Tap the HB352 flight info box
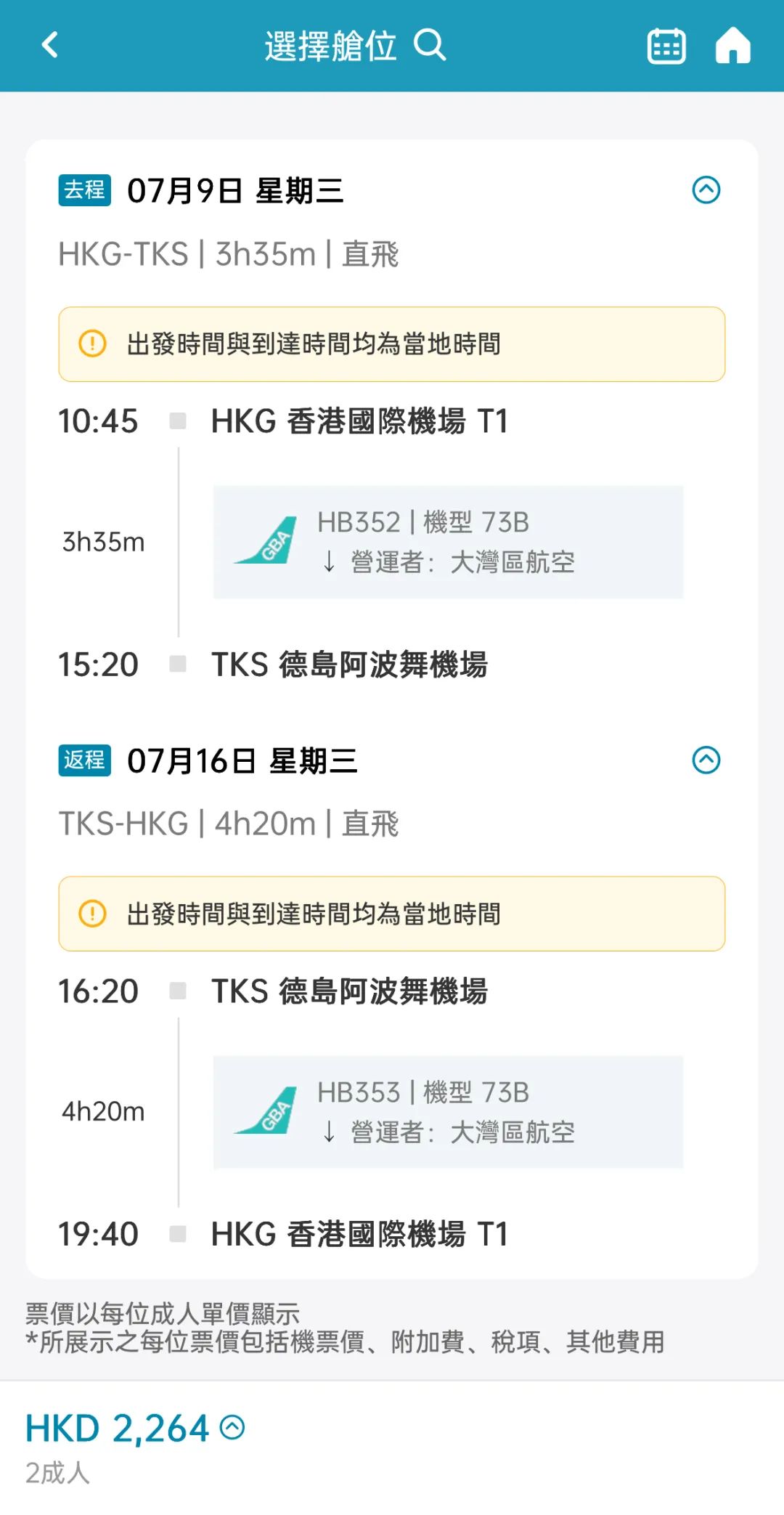Image resolution: width=784 pixels, height=1515 pixels. [448, 542]
